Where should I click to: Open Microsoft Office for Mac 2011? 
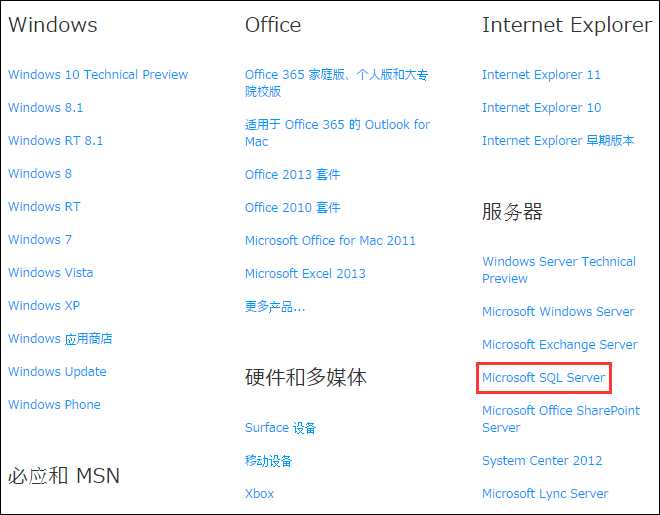click(330, 240)
